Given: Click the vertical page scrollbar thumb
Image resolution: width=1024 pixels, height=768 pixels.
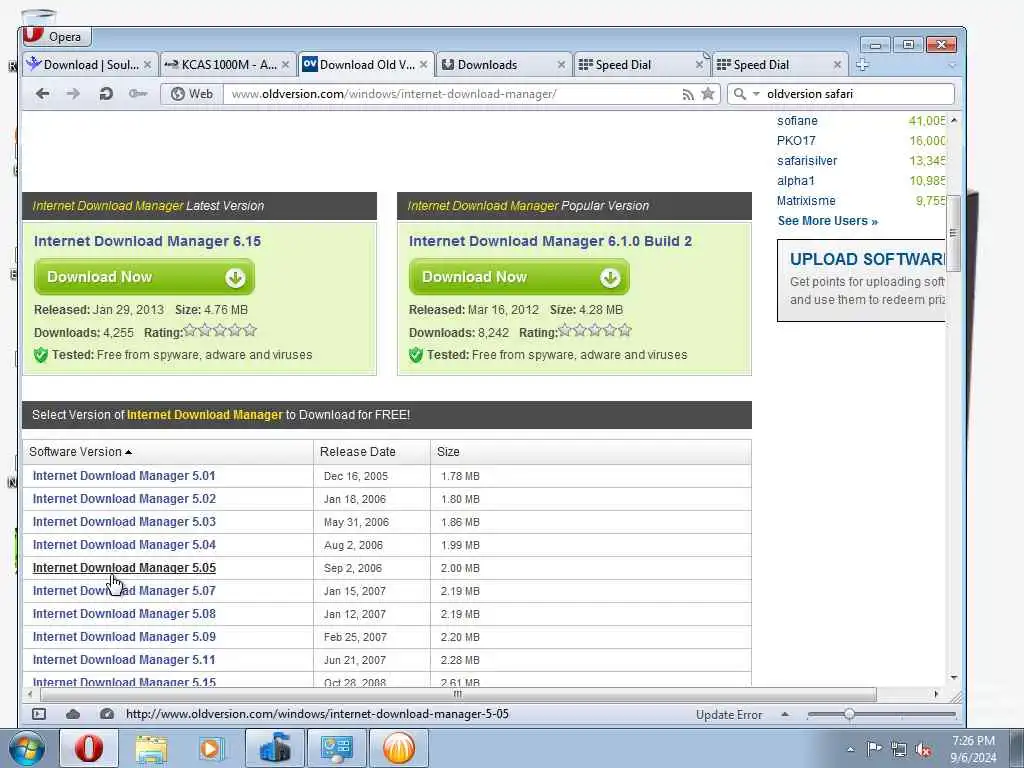Looking at the screenshot, I should [953, 233].
